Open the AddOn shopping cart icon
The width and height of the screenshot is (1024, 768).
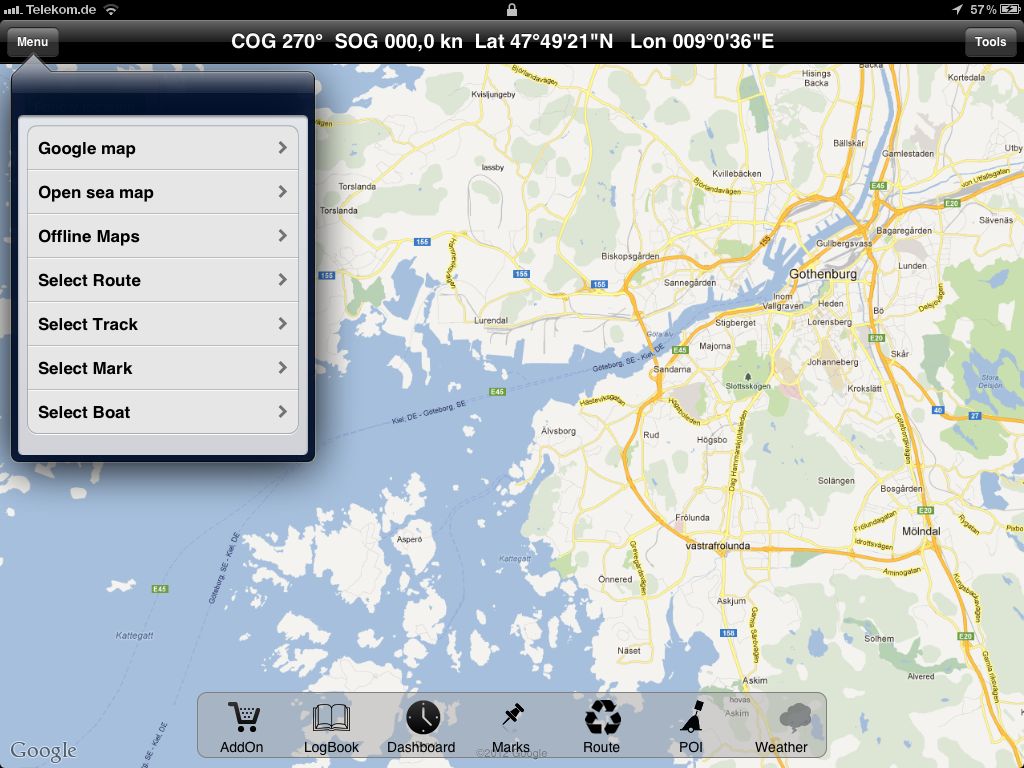click(x=243, y=717)
